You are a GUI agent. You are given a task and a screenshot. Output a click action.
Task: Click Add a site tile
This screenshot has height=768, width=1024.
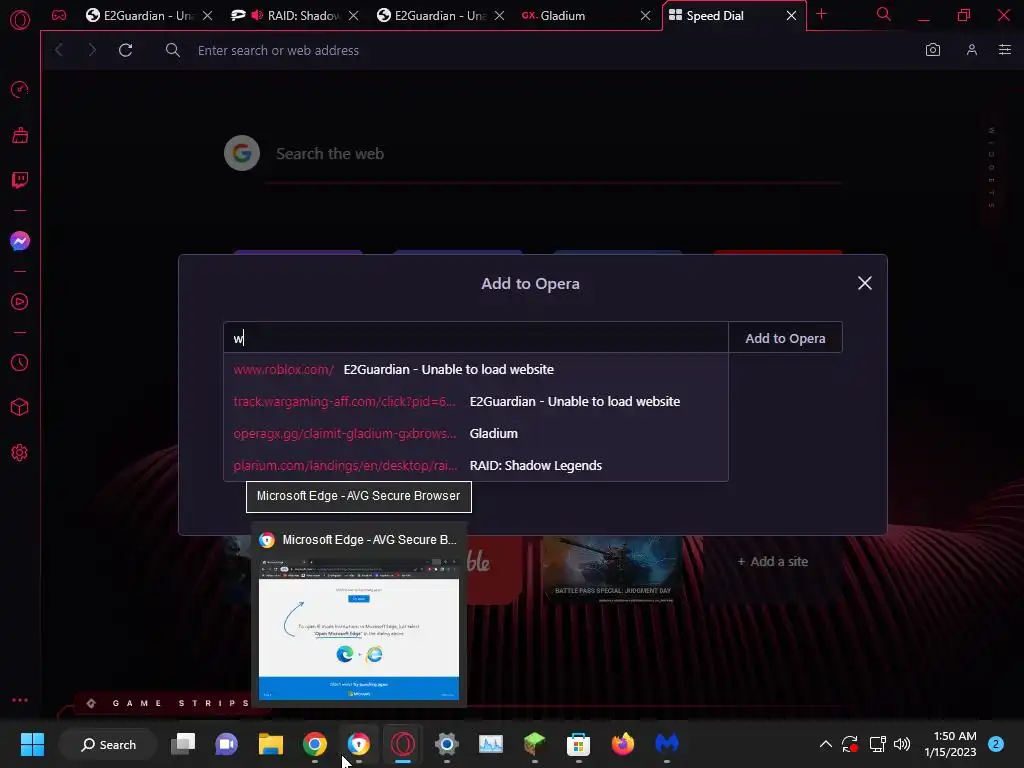pyautogui.click(x=773, y=561)
